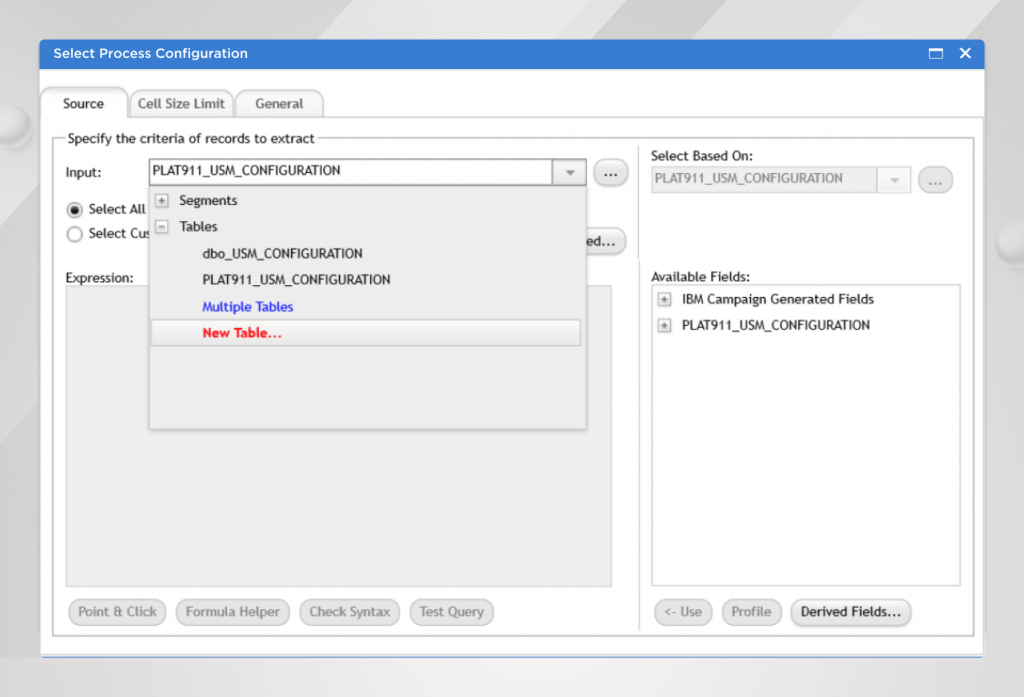Click the ellipsis button beside Select Based On
This screenshot has width=1024, height=697.
tap(935, 180)
